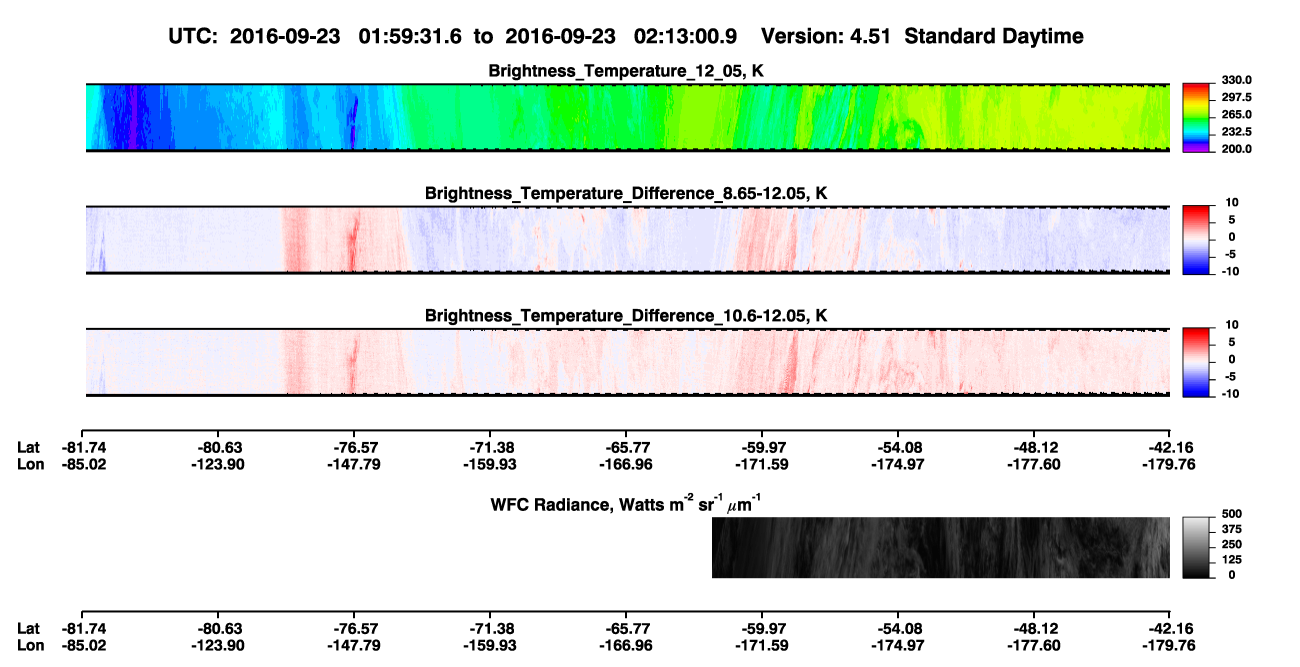Click latitude "-54.08" on the axis under the temperature panels

[x=897, y=447]
